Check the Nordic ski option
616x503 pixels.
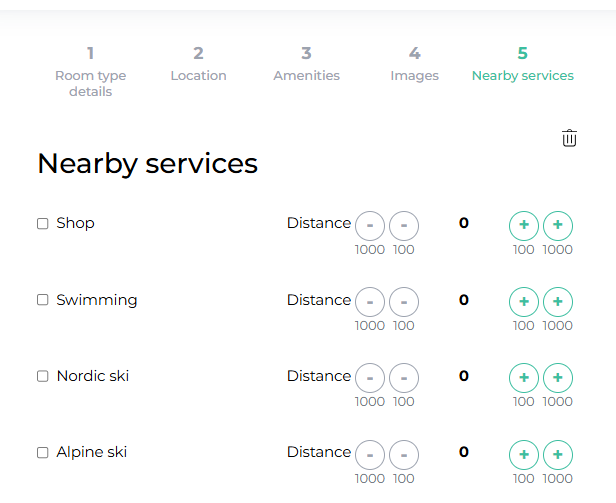(x=43, y=376)
